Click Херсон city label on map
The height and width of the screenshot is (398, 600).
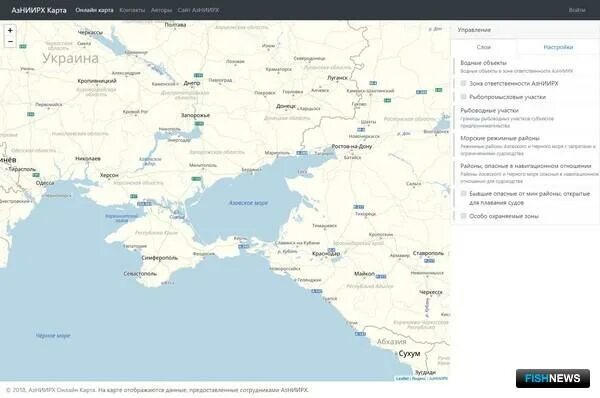click(x=109, y=175)
